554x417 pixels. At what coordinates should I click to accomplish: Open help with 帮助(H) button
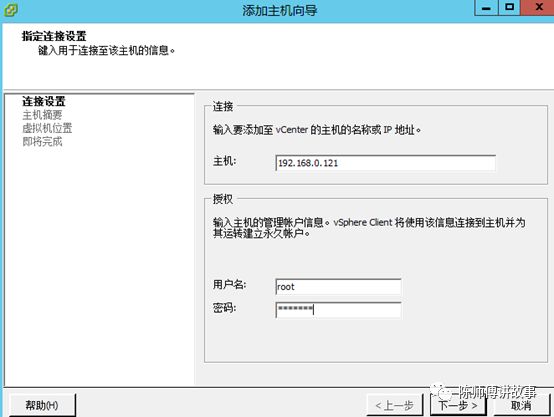[42, 405]
